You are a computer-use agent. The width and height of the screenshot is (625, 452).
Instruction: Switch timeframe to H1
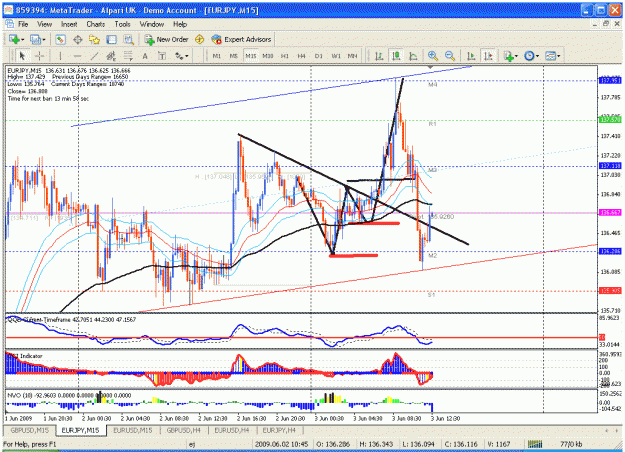[x=285, y=56]
